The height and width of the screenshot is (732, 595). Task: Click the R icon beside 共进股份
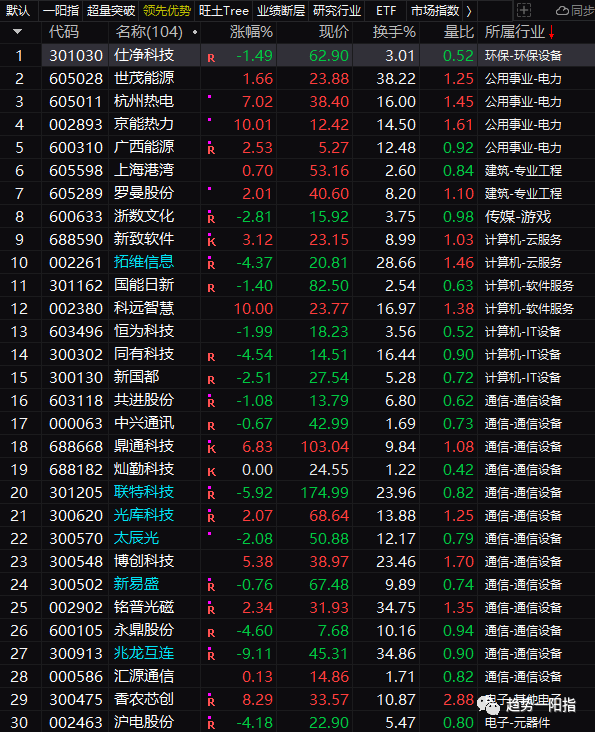click(211, 403)
